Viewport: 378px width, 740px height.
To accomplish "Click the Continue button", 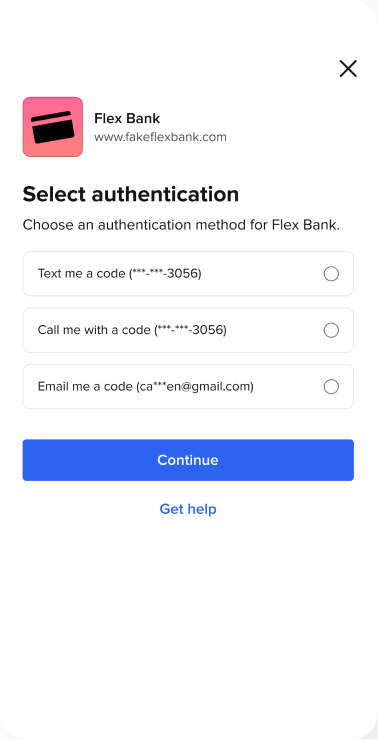I will click(188, 460).
